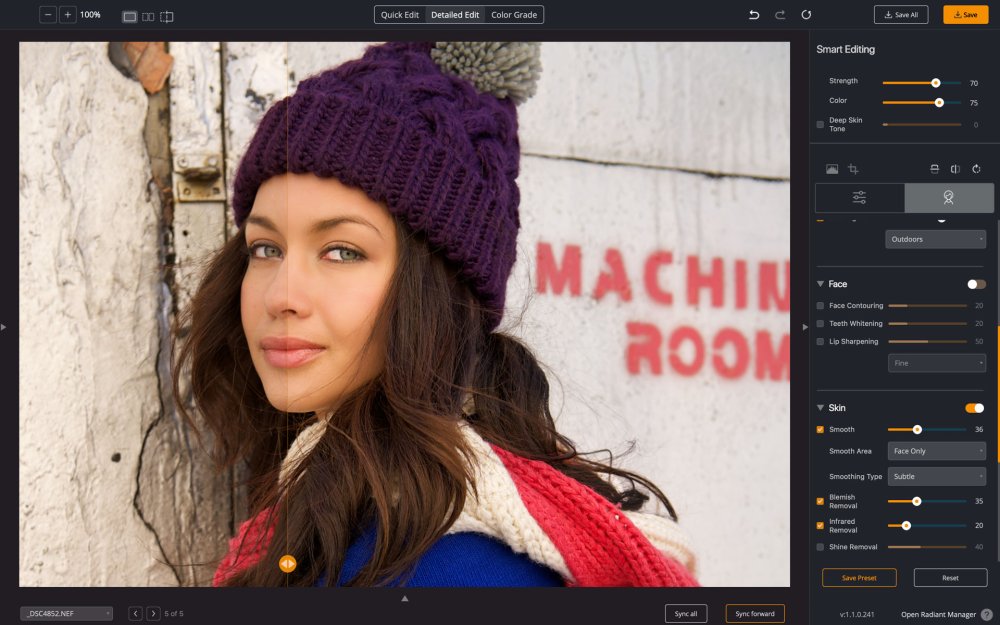Click the 100% zoom level
Screen dimensions: 1000x625
pyautogui.click(x=90, y=15)
